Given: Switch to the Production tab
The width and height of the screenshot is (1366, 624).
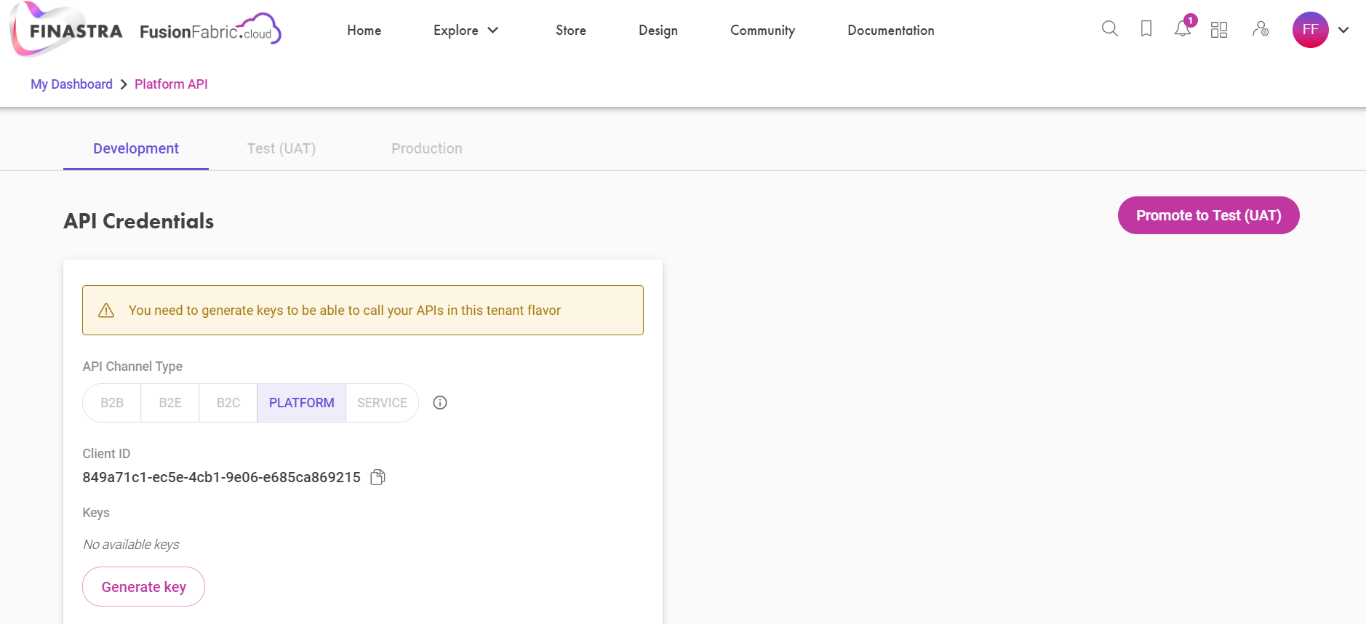Looking at the screenshot, I should pos(427,148).
